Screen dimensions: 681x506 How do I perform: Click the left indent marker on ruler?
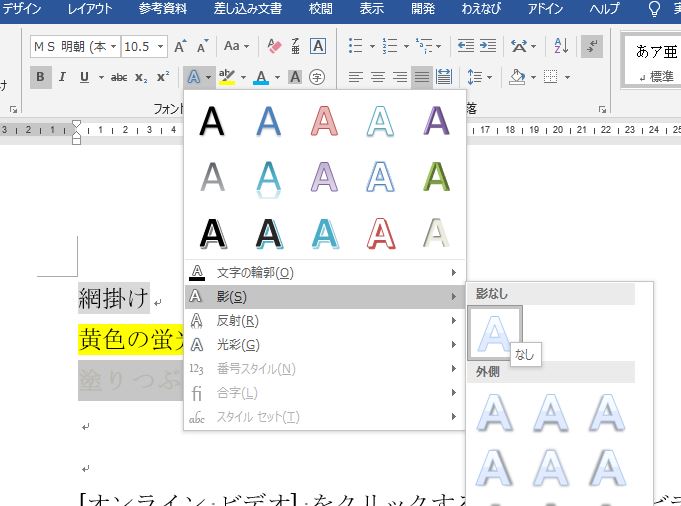[76, 140]
